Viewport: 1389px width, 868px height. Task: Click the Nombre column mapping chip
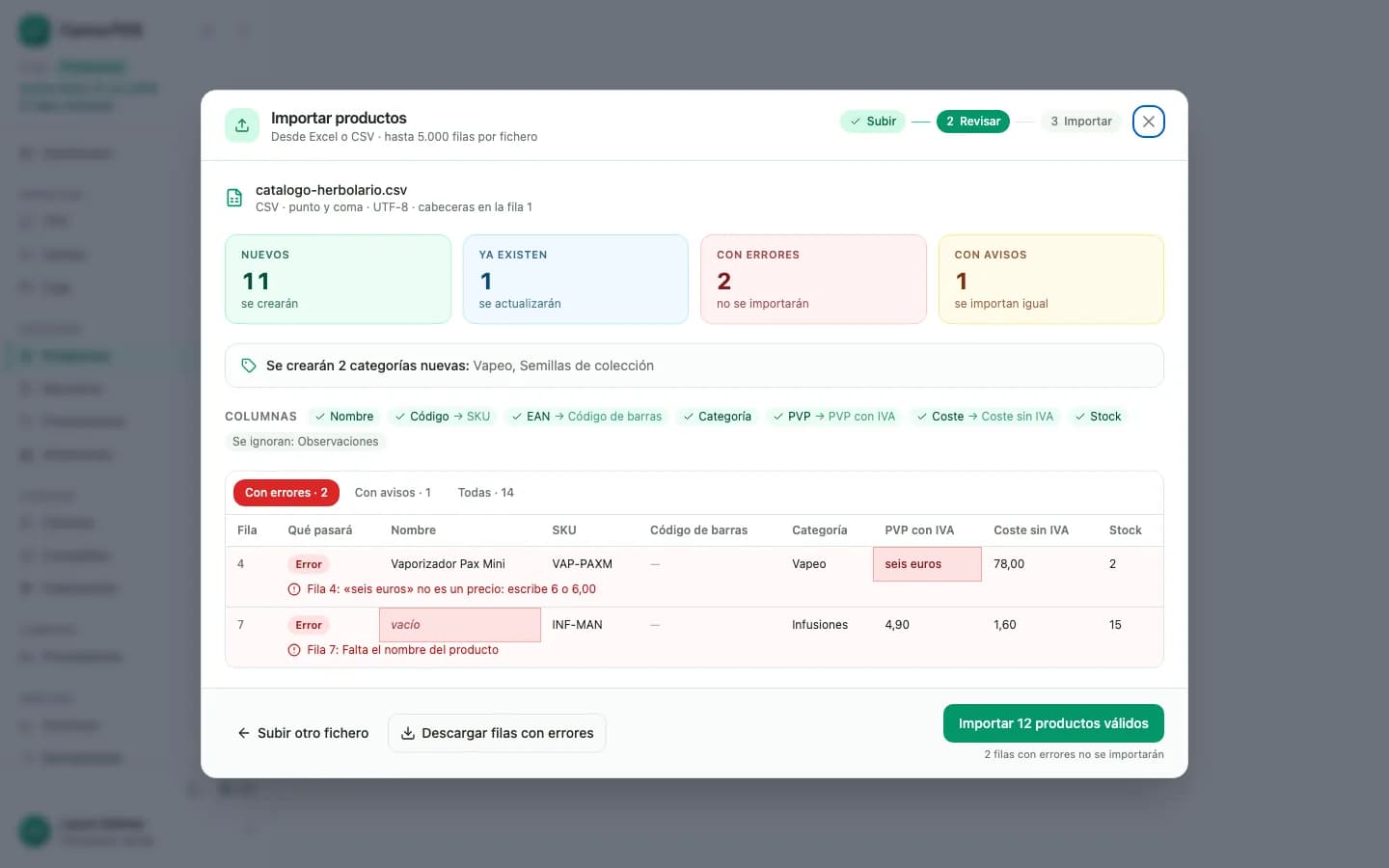[x=344, y=417]
